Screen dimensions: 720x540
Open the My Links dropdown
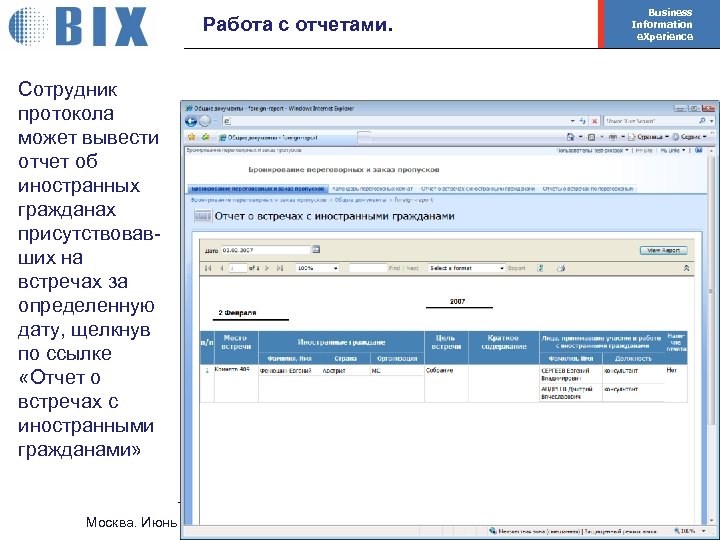673,150
